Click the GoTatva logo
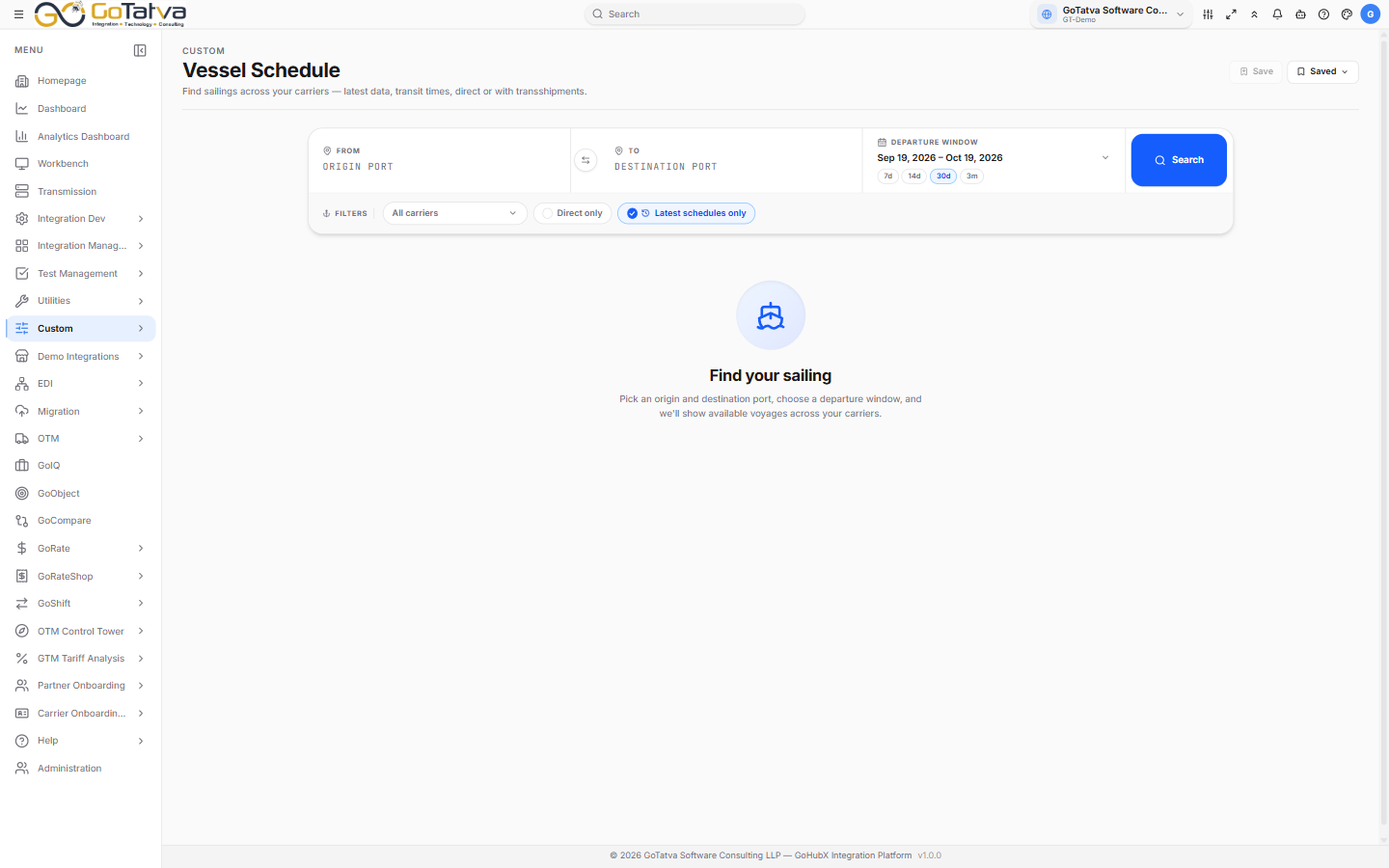The width and height of the screenshot is (1389, 868). 110,14
